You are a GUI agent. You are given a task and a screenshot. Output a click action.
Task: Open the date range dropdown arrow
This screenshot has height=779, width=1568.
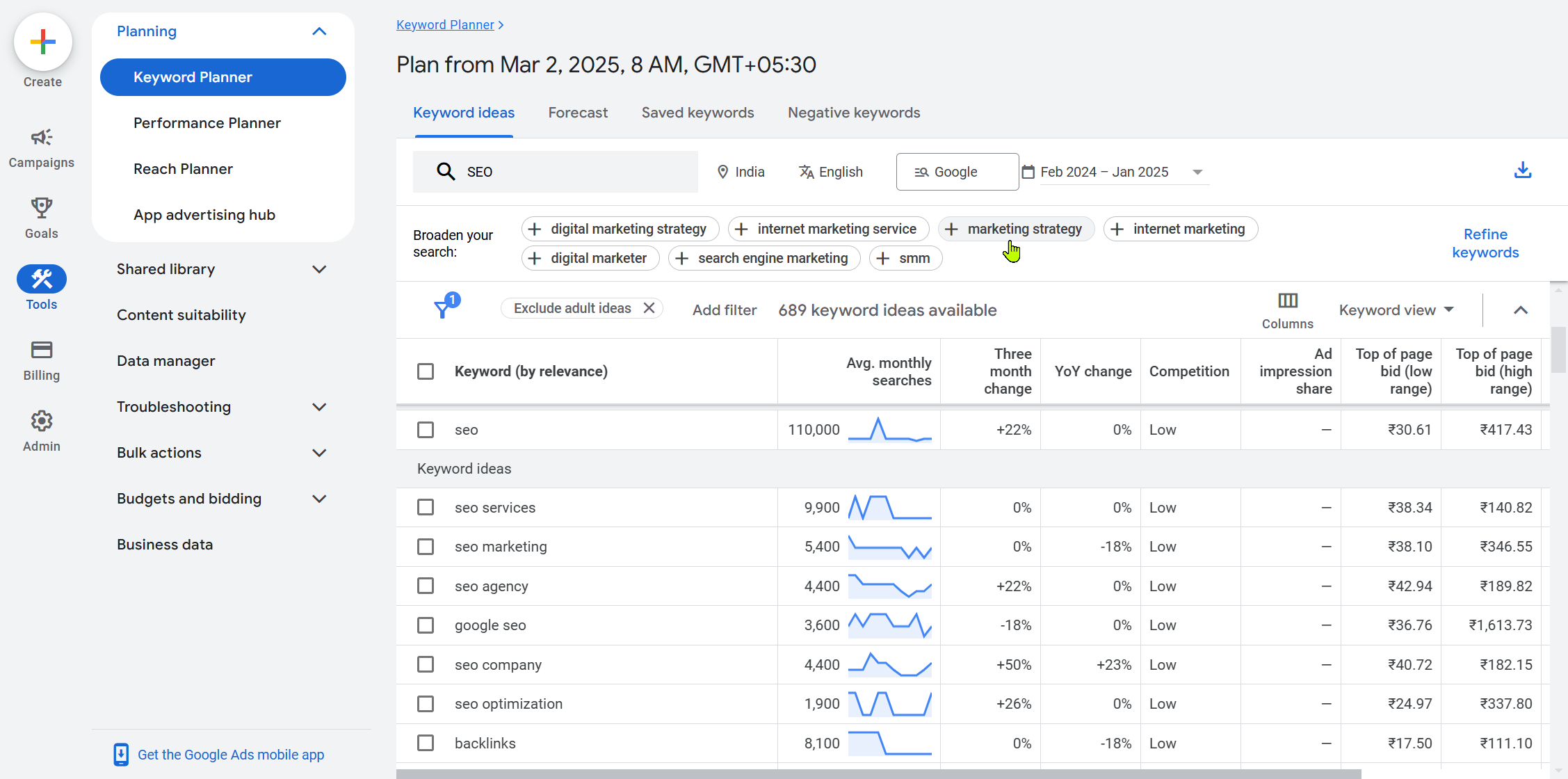[1197, 172]
